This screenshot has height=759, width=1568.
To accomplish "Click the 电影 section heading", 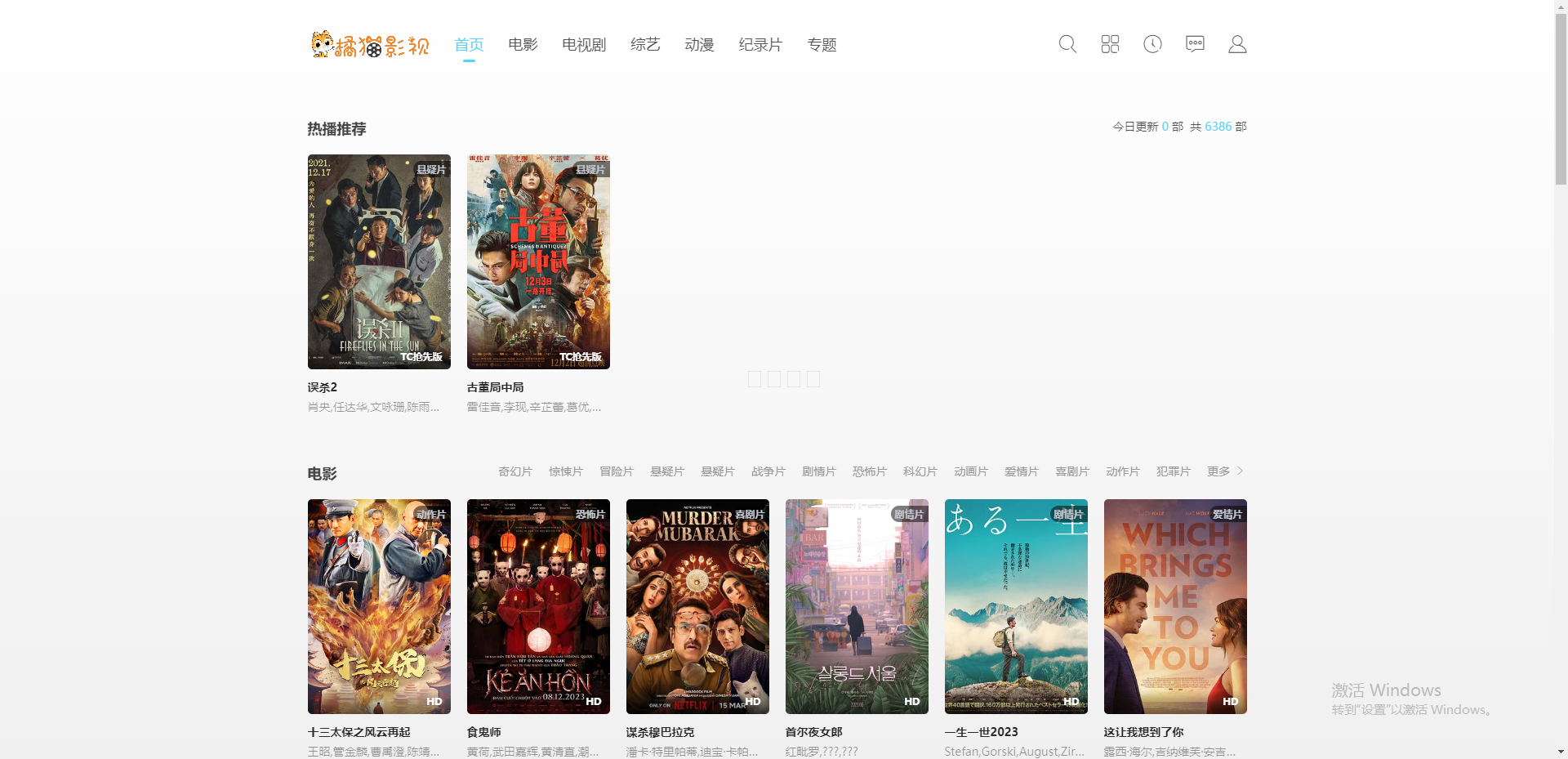I will (x=322, y=474).
